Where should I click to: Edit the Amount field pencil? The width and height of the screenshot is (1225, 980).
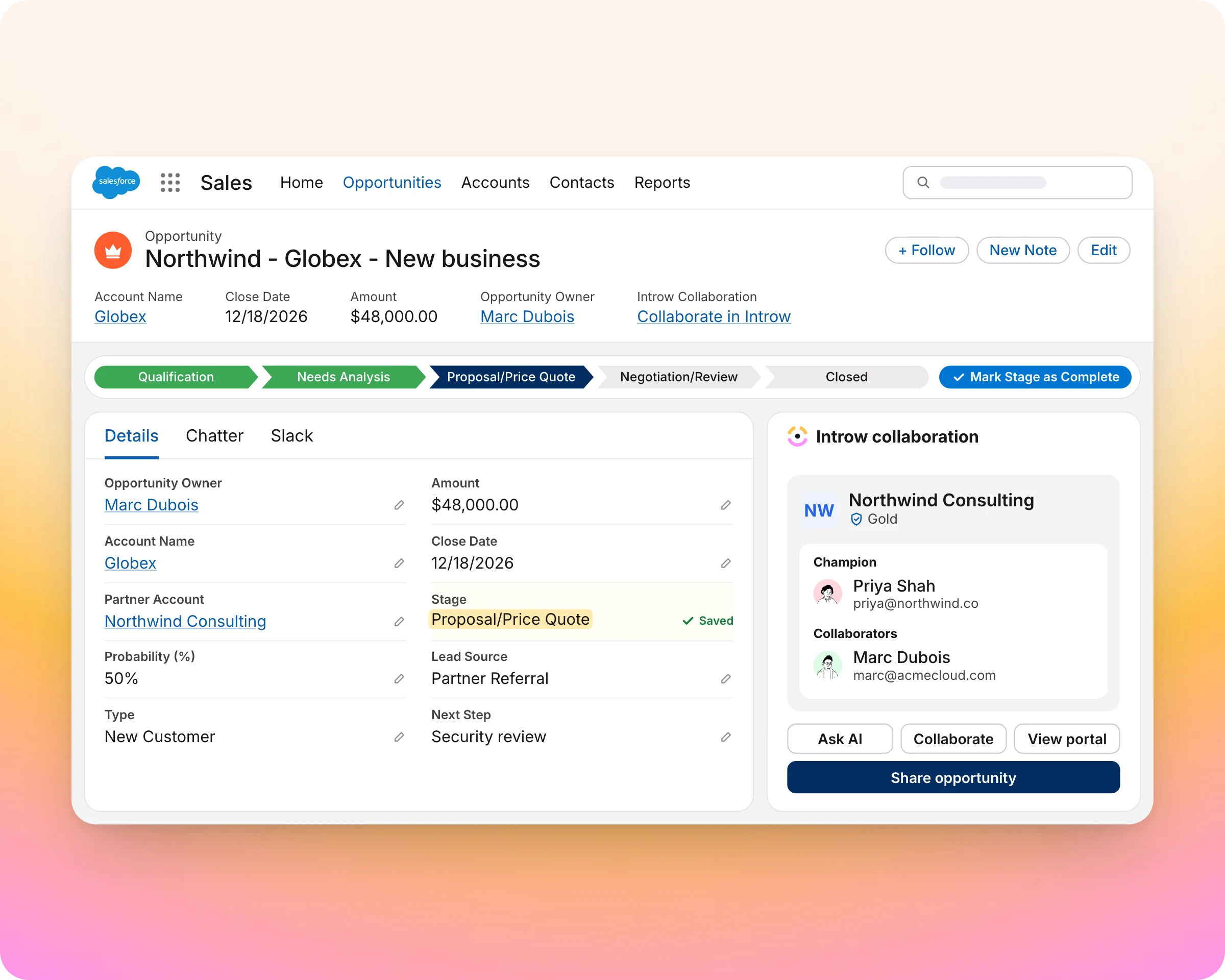coord(726,505)
